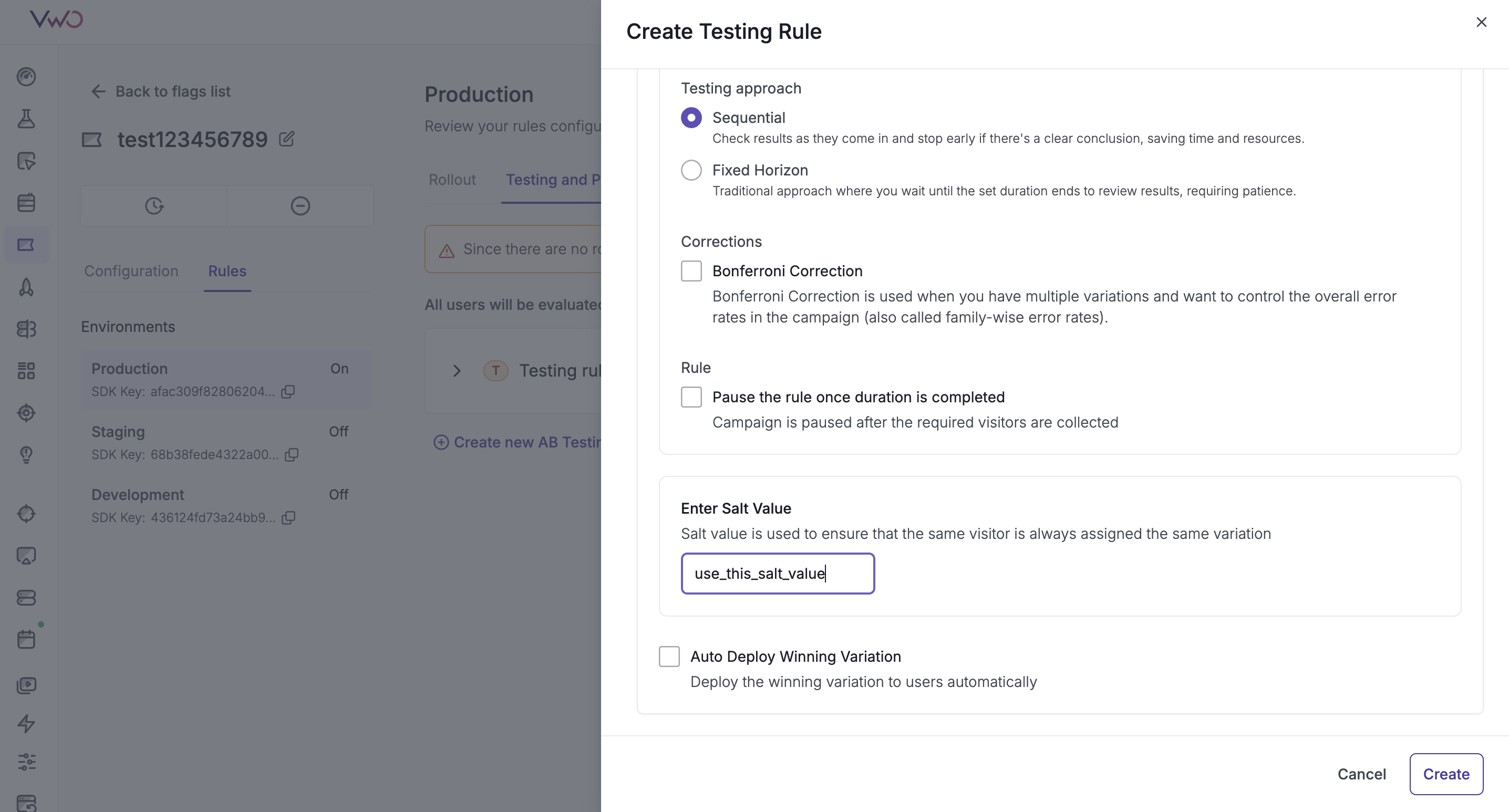Click the brain insights icon in sidebar
The image size is (1509, 812).
click(26, 329)
